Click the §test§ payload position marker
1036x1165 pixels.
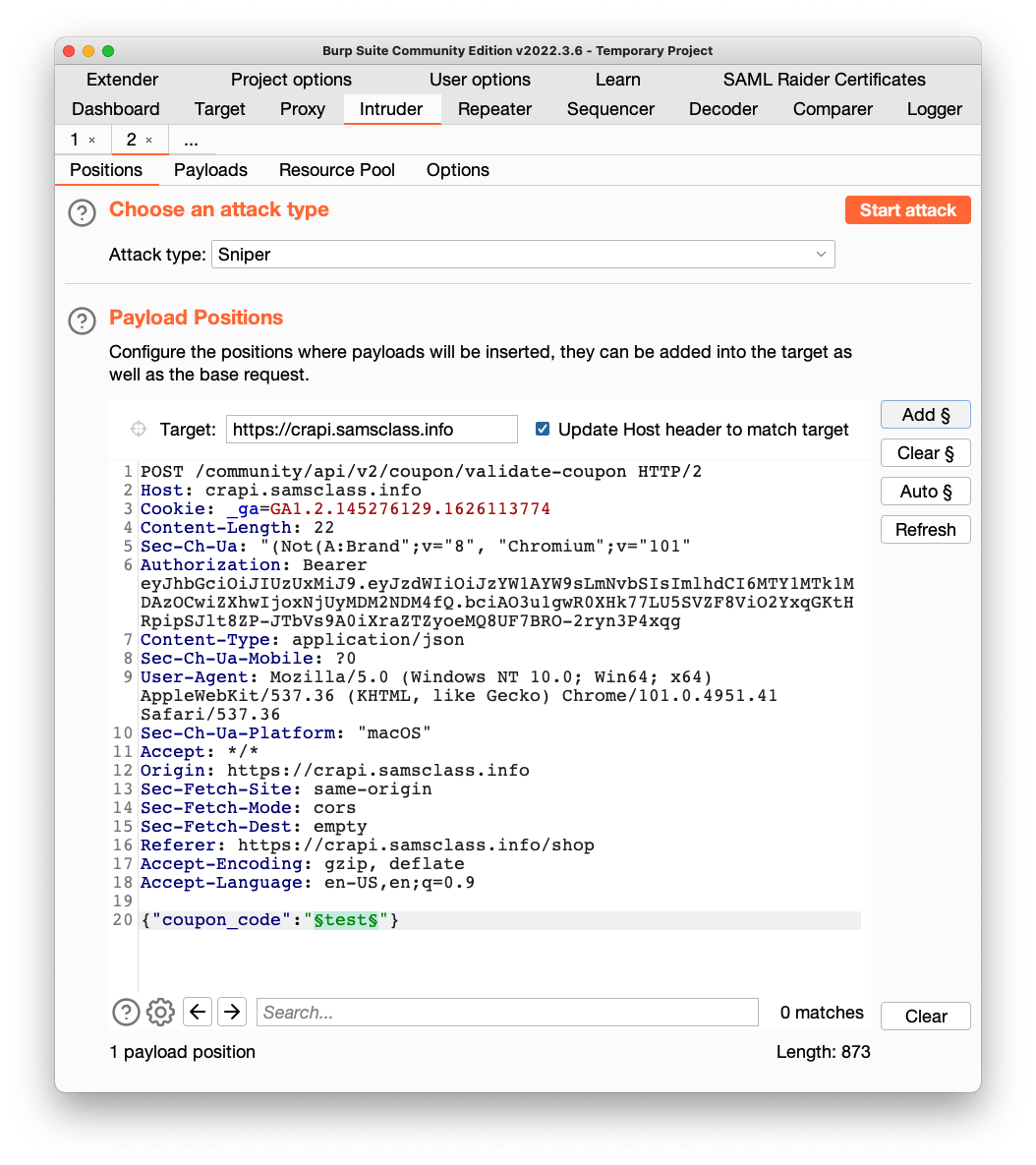point(346,920)
